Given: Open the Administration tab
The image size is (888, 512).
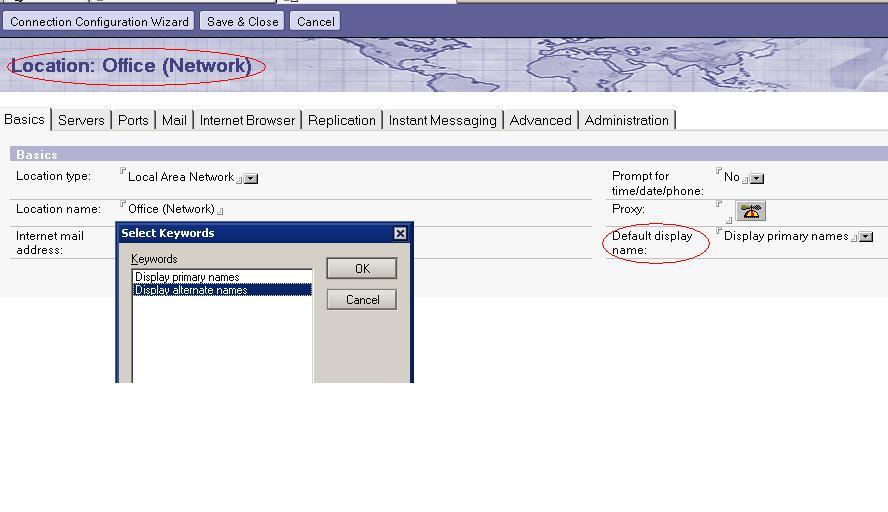Looking at the screenshot, I should click(x=626, y=120).
